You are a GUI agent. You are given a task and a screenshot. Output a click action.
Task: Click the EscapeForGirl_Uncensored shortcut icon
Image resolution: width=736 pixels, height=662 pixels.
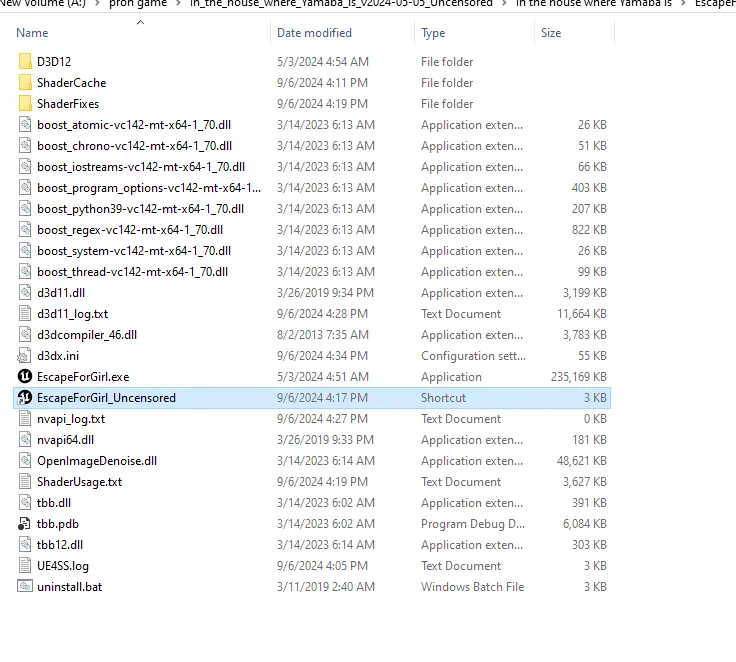pyautogui.click(x=25, y=398)
